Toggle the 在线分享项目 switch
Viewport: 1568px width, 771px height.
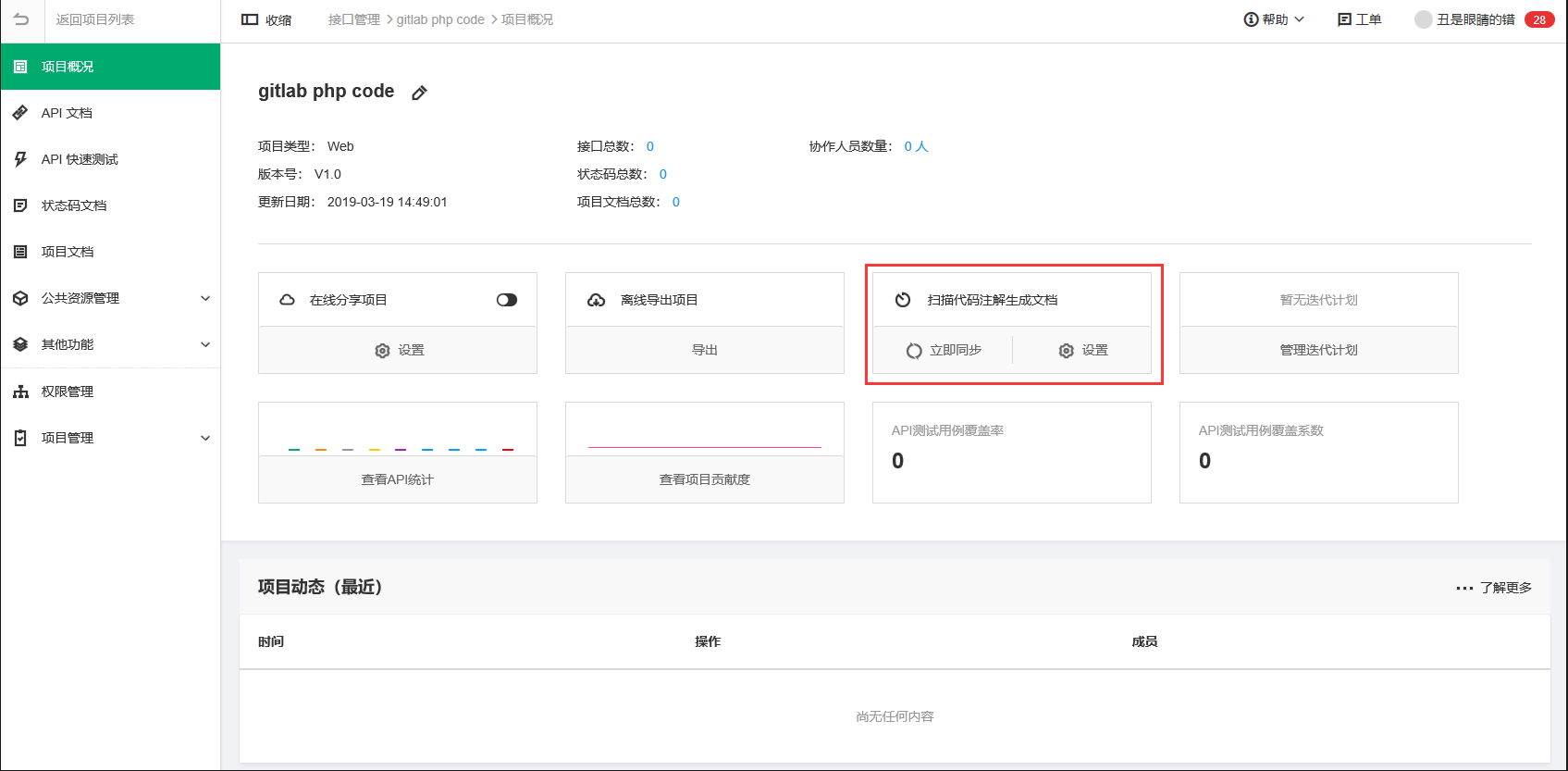click(507, 300)
